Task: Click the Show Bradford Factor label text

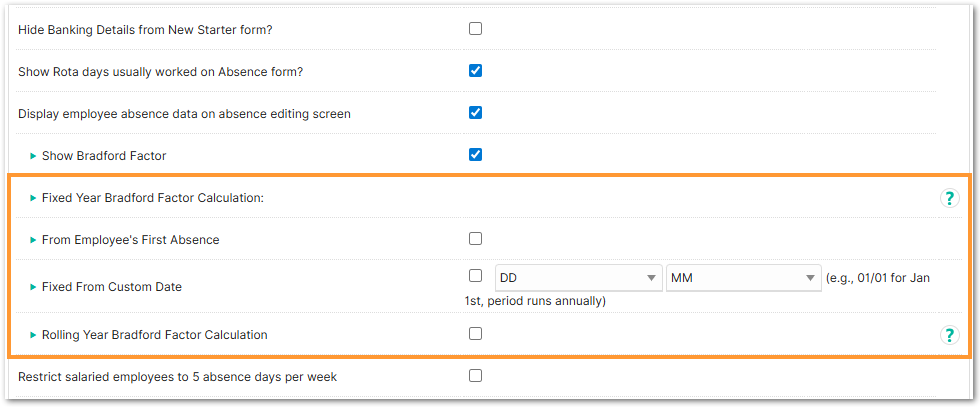Action: [x=104, y=156]
